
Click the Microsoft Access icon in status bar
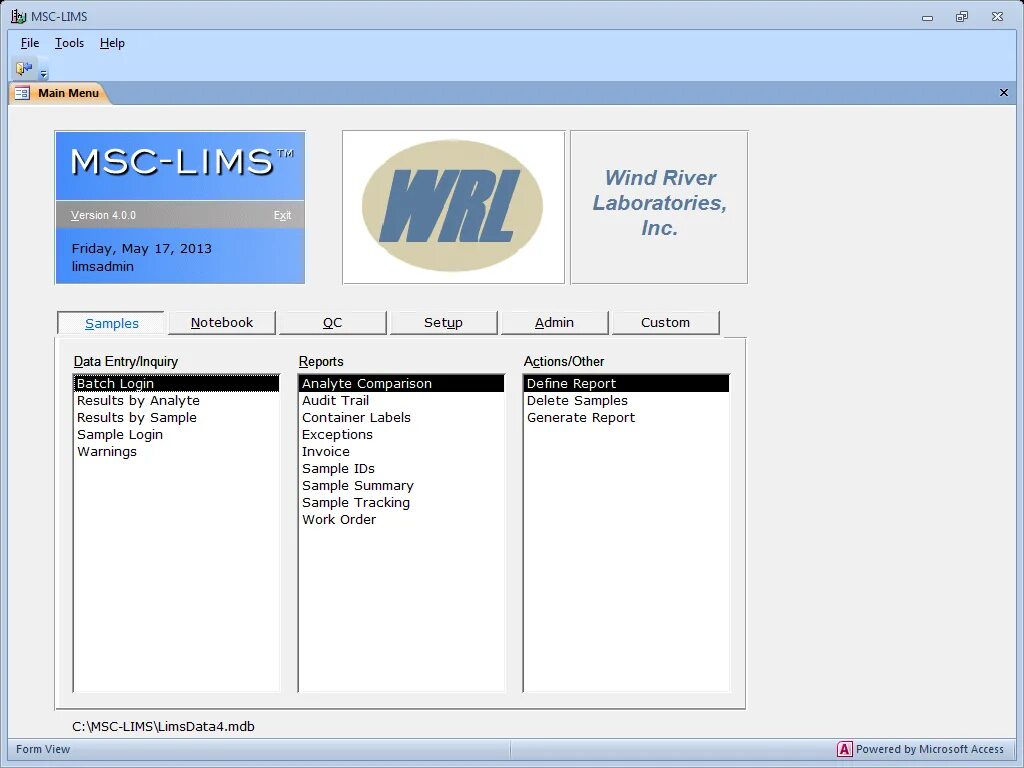coord(844,749)
